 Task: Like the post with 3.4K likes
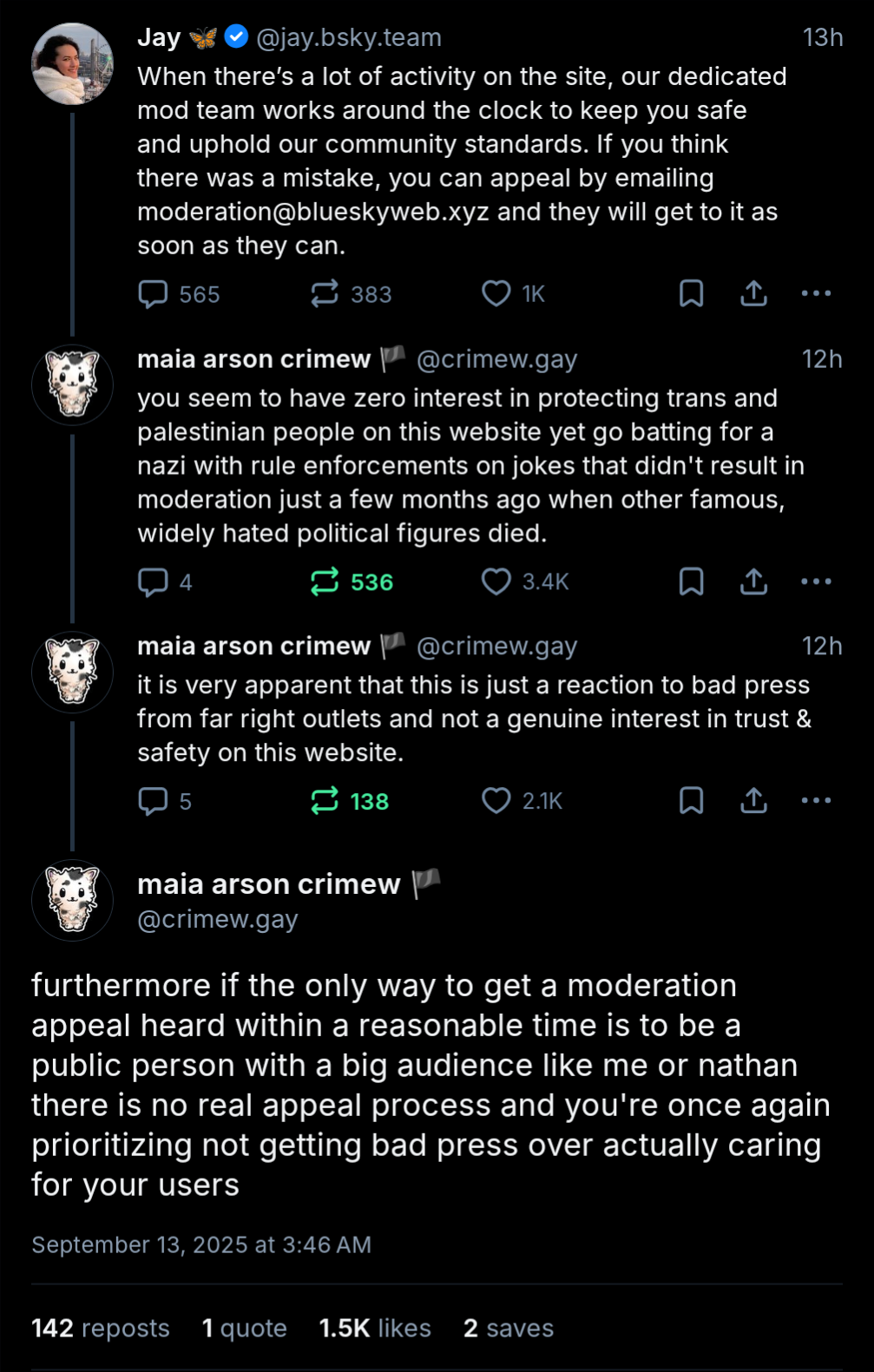pyautogui.click(x=496, y=581)
